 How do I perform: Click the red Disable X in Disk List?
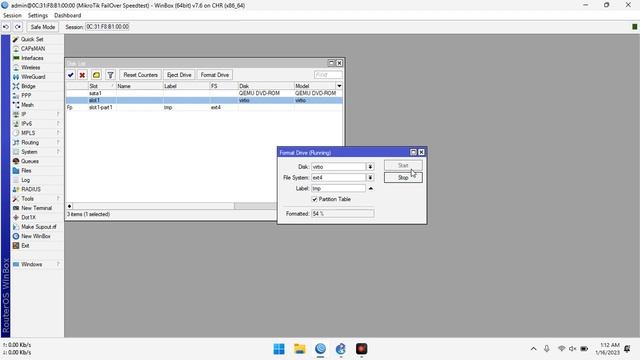click(x=82, y=75)
